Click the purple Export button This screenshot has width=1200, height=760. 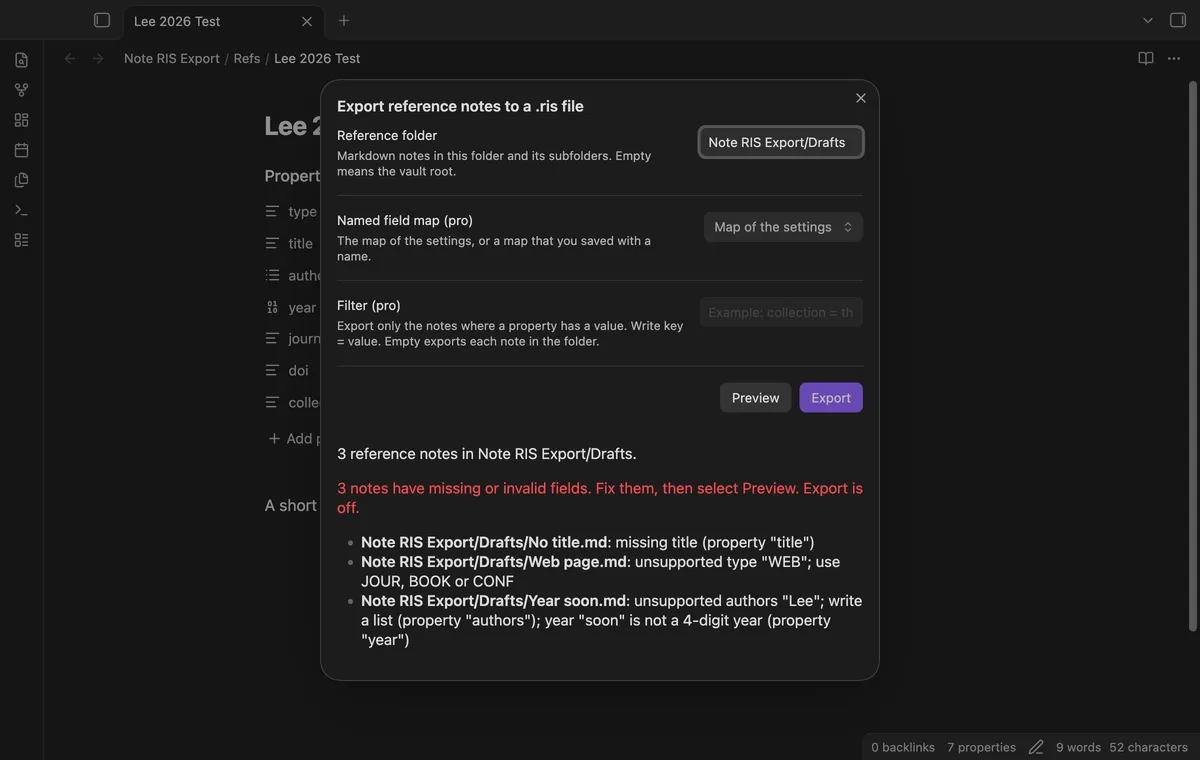[x=831, y=398]
